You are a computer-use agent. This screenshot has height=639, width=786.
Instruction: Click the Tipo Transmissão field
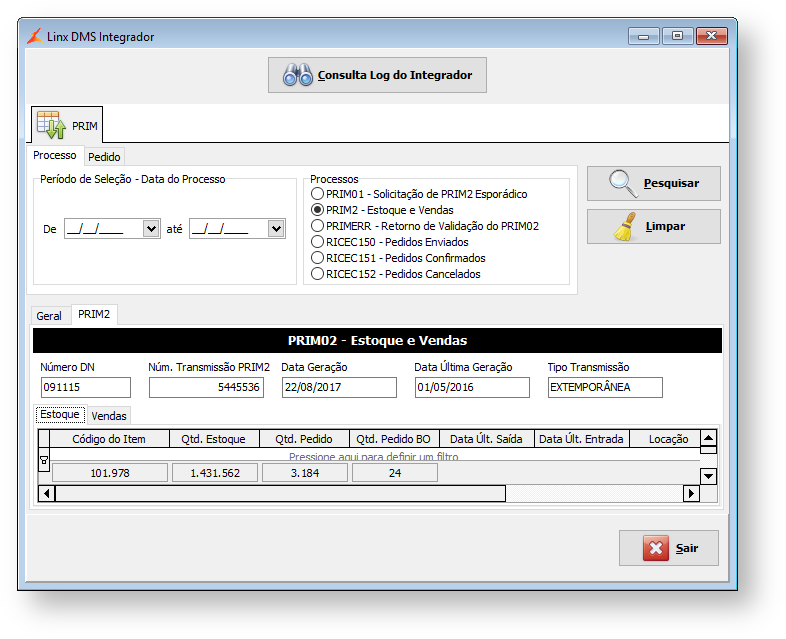(x=605, y=387)
